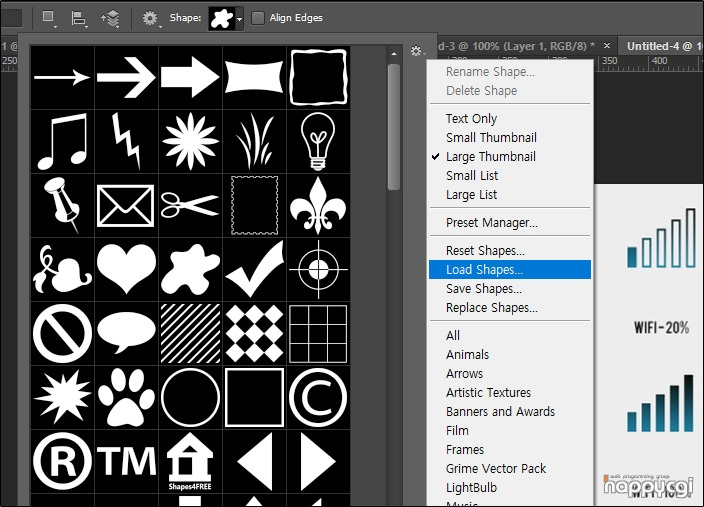Select the flower burst shape
Image resolution: width=704 pixels, height=507 pixels.
click(190, 141)
